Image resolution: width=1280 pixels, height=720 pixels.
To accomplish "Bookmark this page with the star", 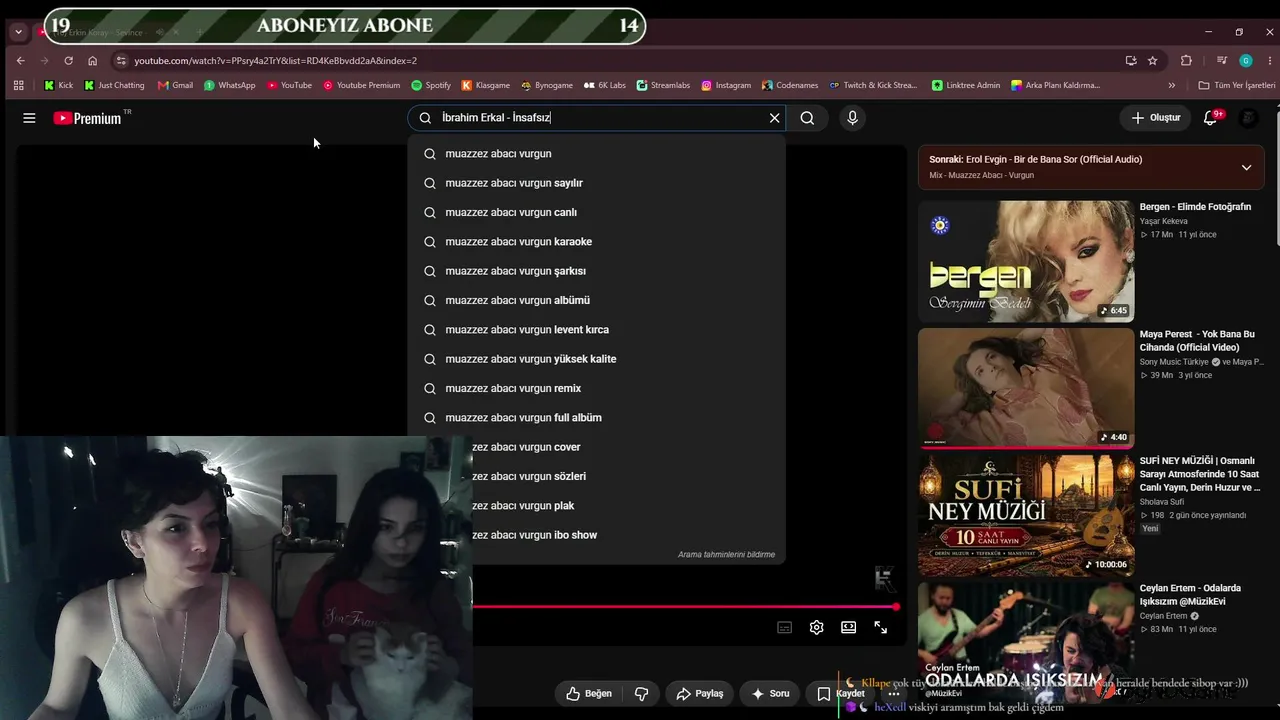I will pyautogui.click(x=1152, y=61).
